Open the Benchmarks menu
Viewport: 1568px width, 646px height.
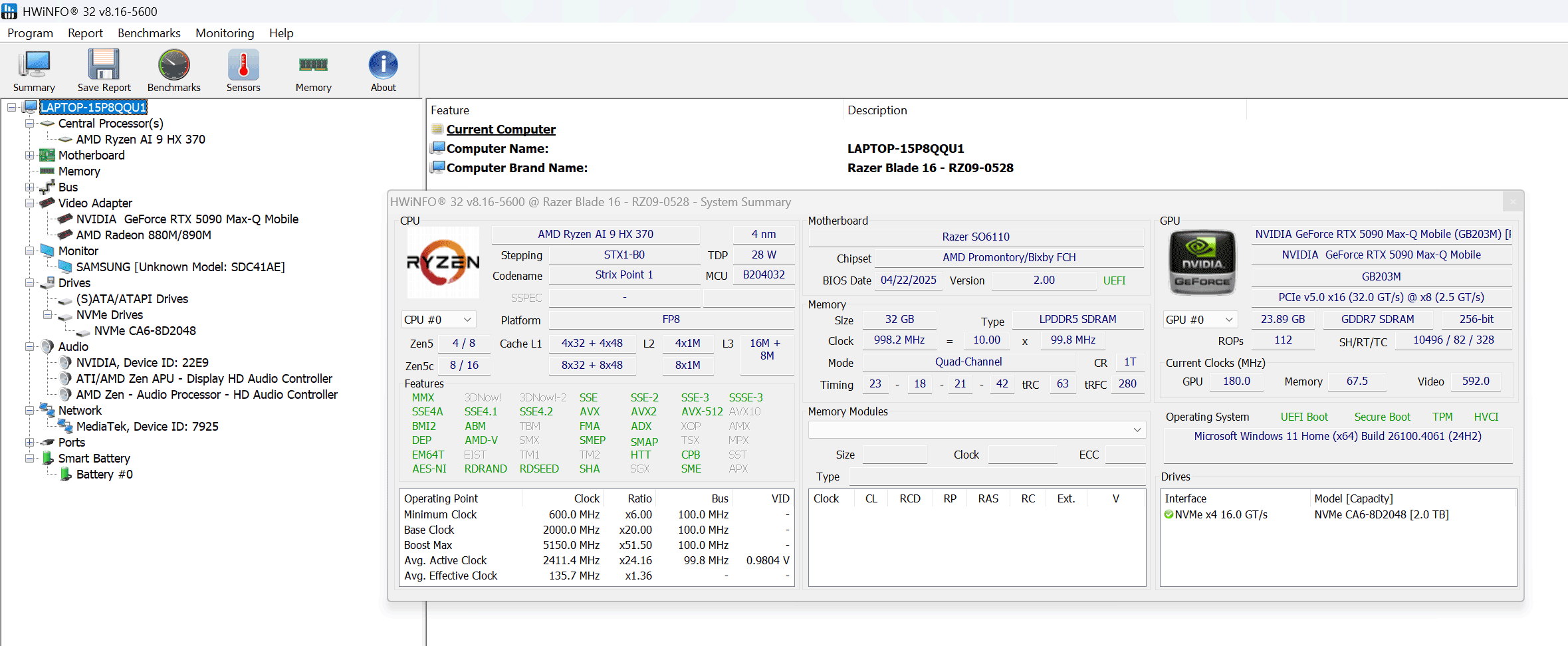(149, 33)
